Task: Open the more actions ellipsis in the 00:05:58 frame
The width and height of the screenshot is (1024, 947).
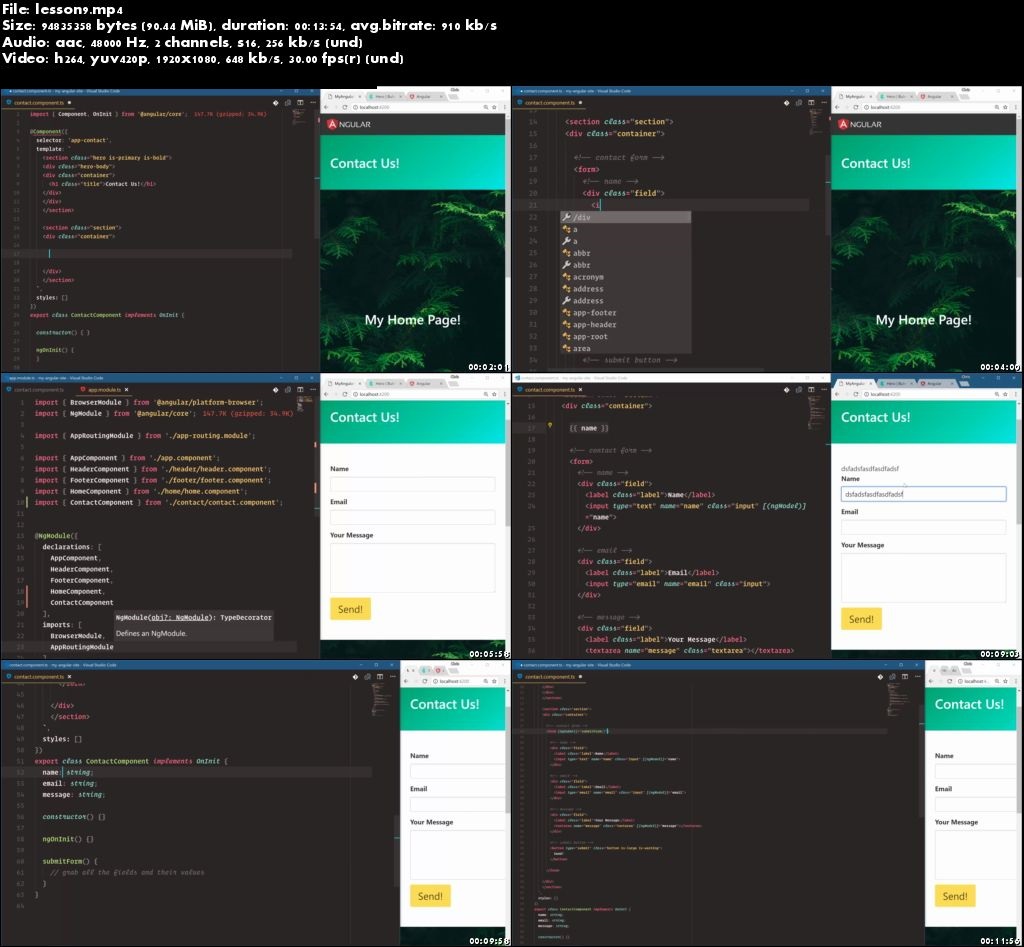Action: (313, 389)
